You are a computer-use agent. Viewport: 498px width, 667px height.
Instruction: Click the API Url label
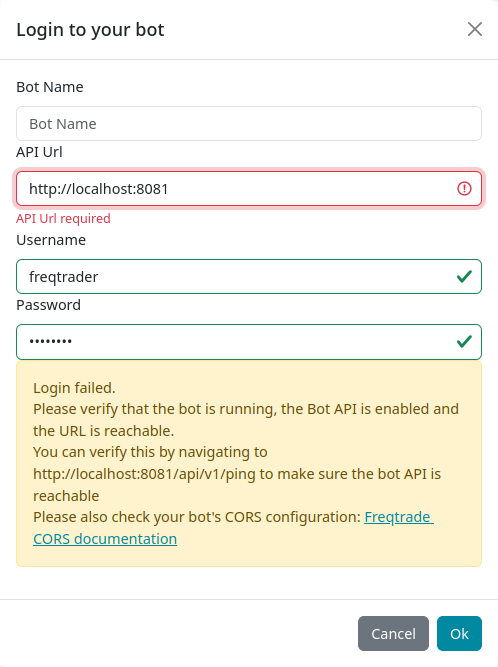(39, 152)
